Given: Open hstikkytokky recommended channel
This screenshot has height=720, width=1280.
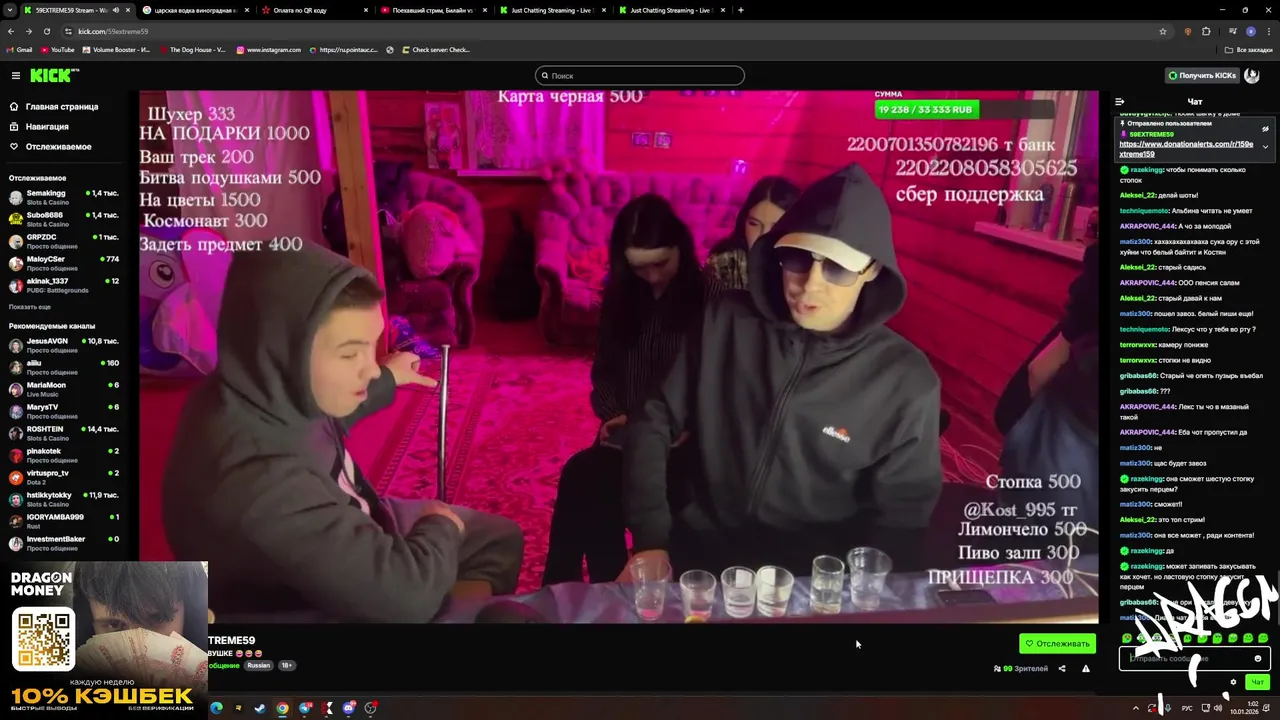Looking at the screenshot, I should click(x=64, y=498).
